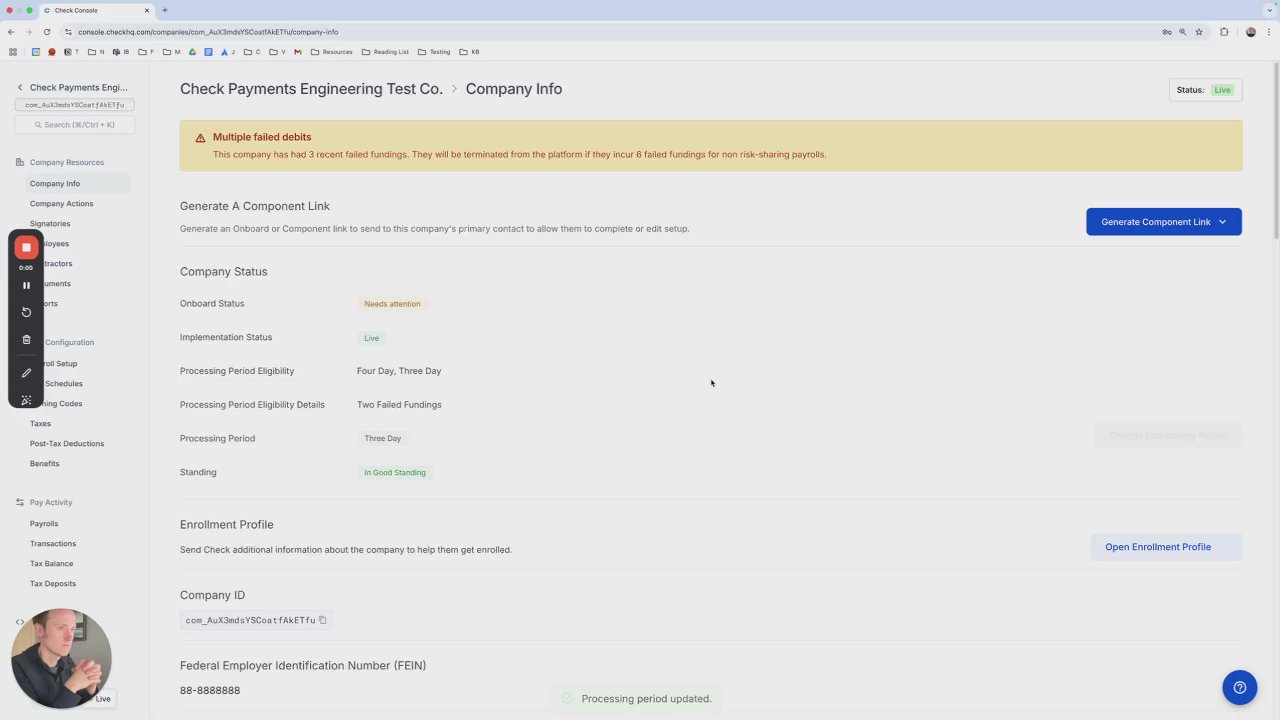Click the Company Resources building icon
Image resolution: width=1280 pixels, height=720 pixels.
click(x=20, y=162)
